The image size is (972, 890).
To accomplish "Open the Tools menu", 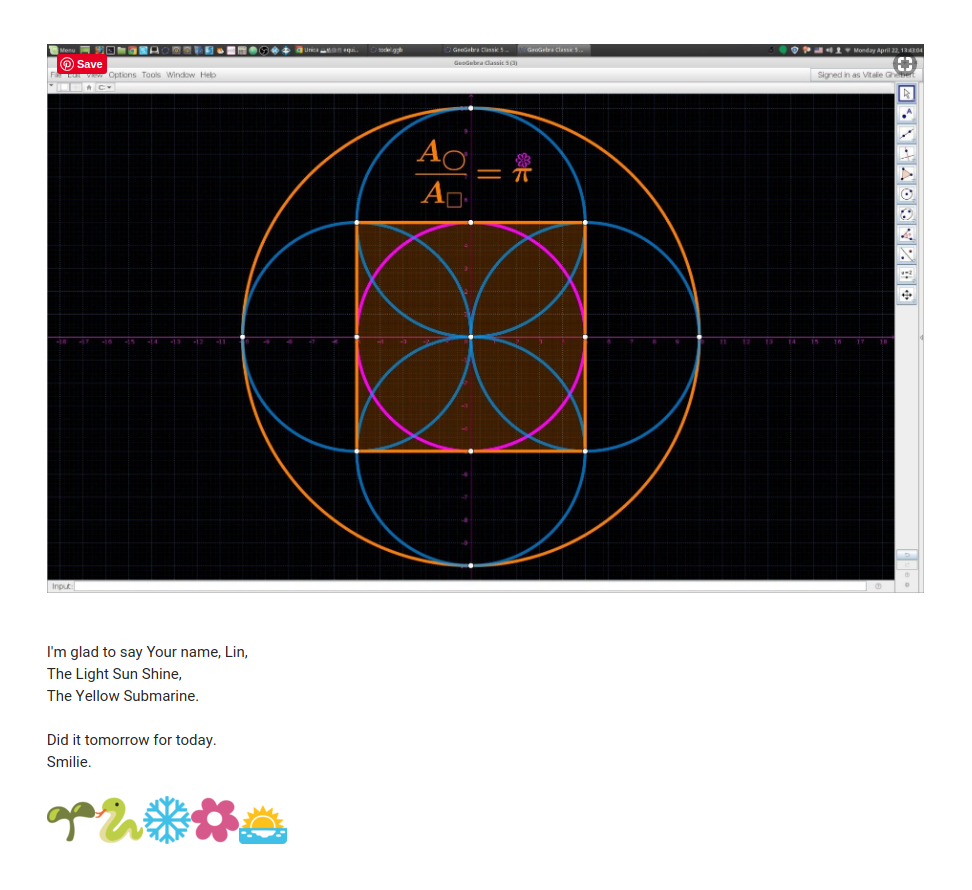I will click(151, 75).
